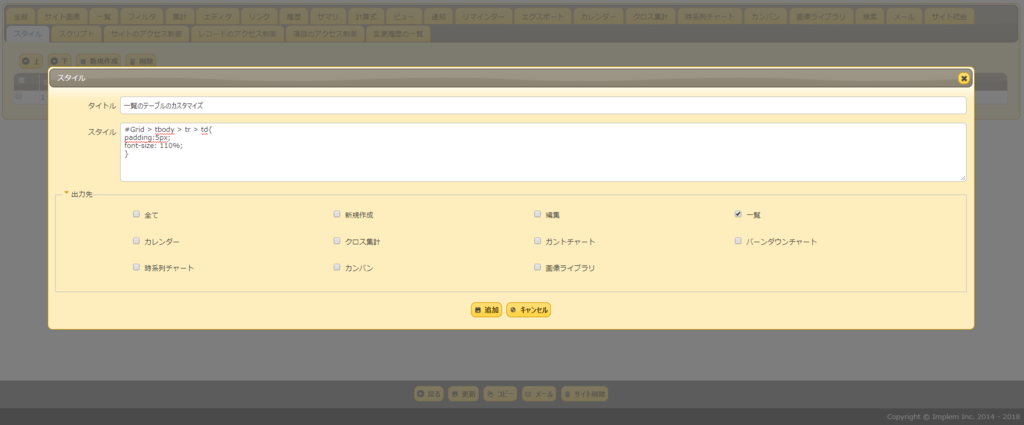Click the 更新 button in footer bar
The width and height of the screenshot is (1024, 425).
click(464, 394)
